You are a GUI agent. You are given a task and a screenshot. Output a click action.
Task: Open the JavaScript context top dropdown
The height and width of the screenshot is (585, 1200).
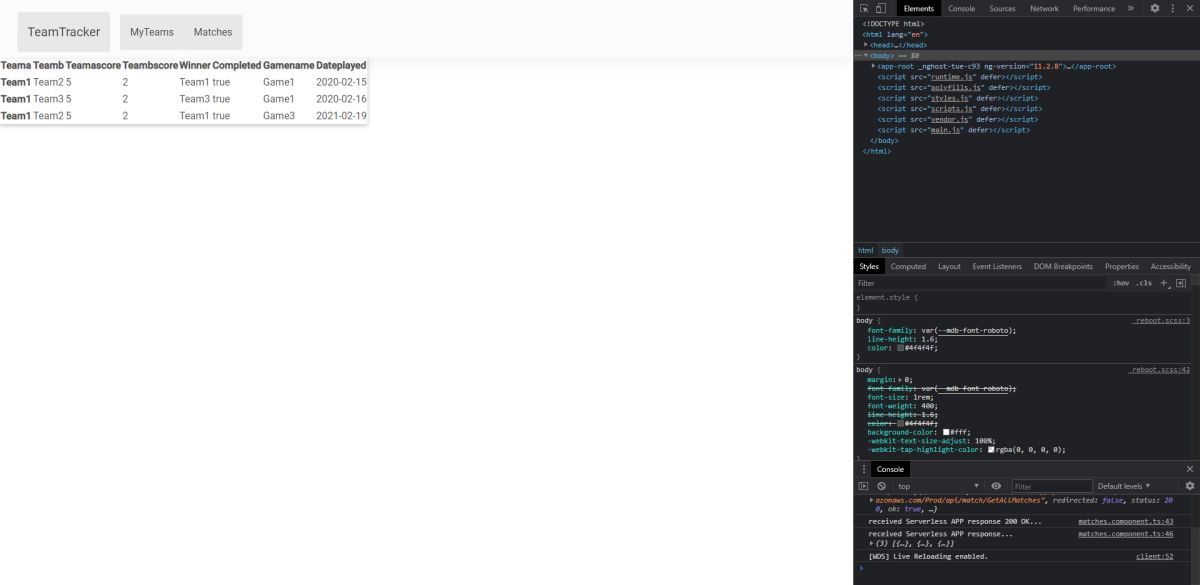pos(940,486)
